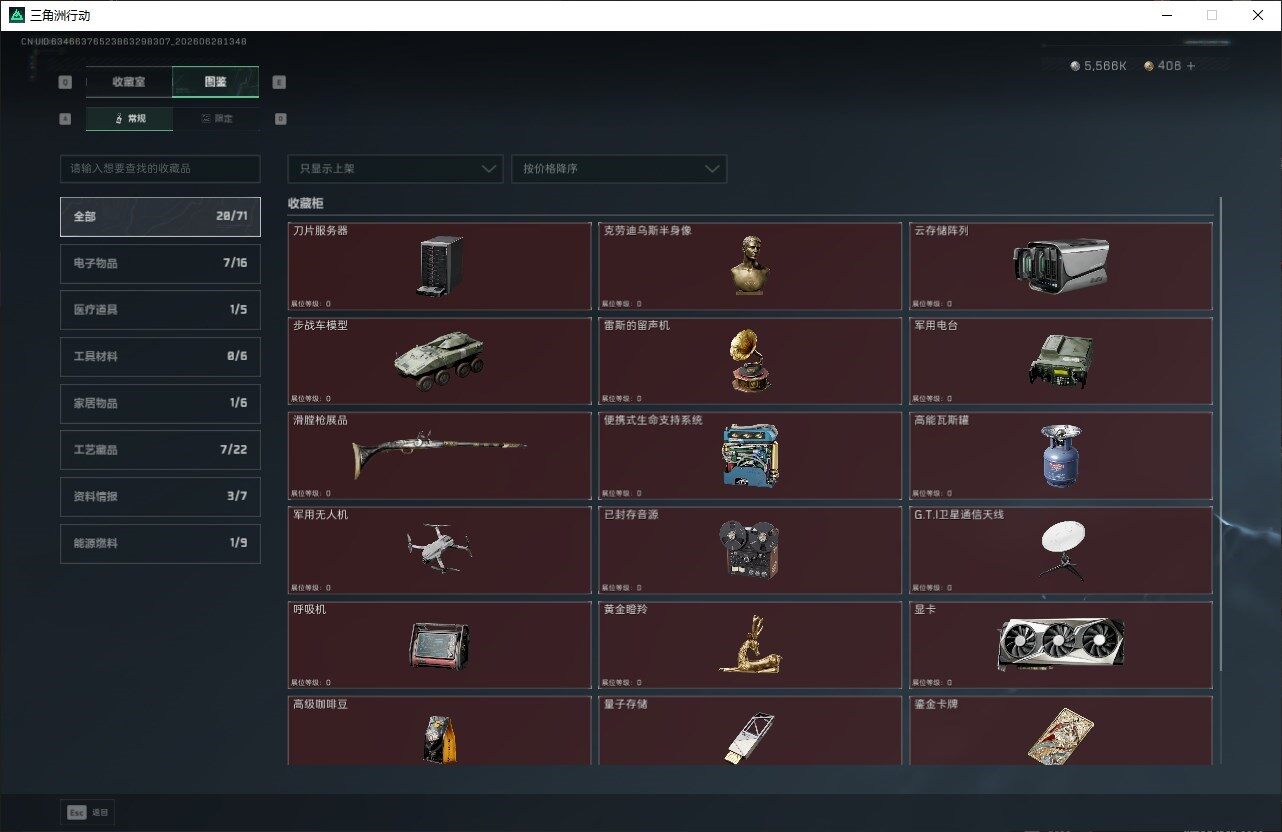Image resolution: width=1282 pixels, height=832 pixels.
Task: Open the 收藏室 tab
Action: click(129, 82)
